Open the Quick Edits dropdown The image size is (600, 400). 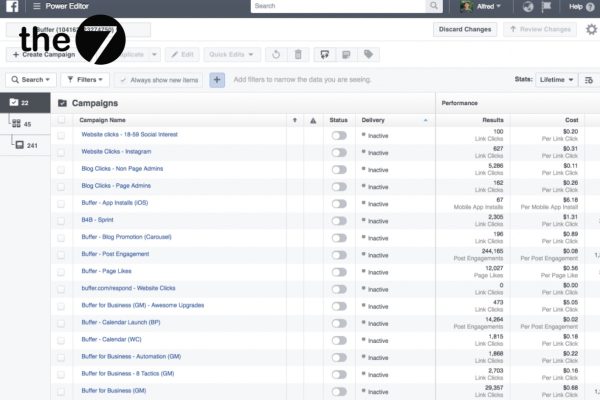(x=232, y=54)
